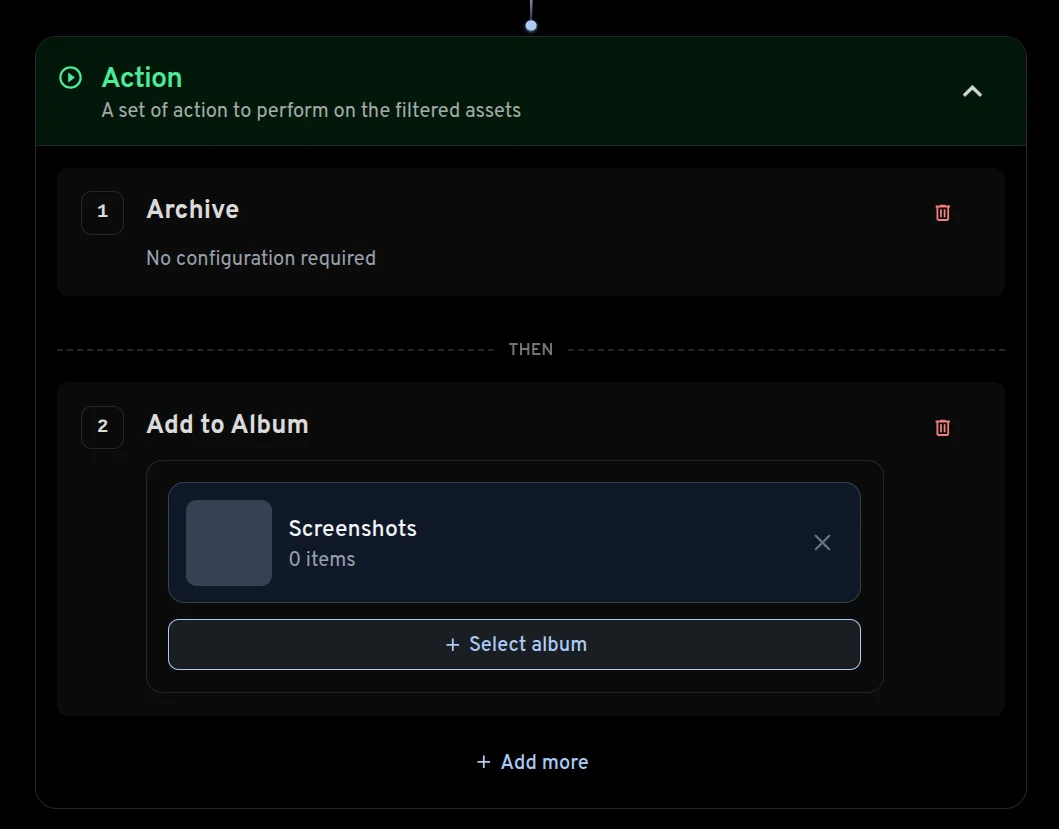Click the step 2 number badge
The image size is (1059, 829).
click(x=102, y=427)
